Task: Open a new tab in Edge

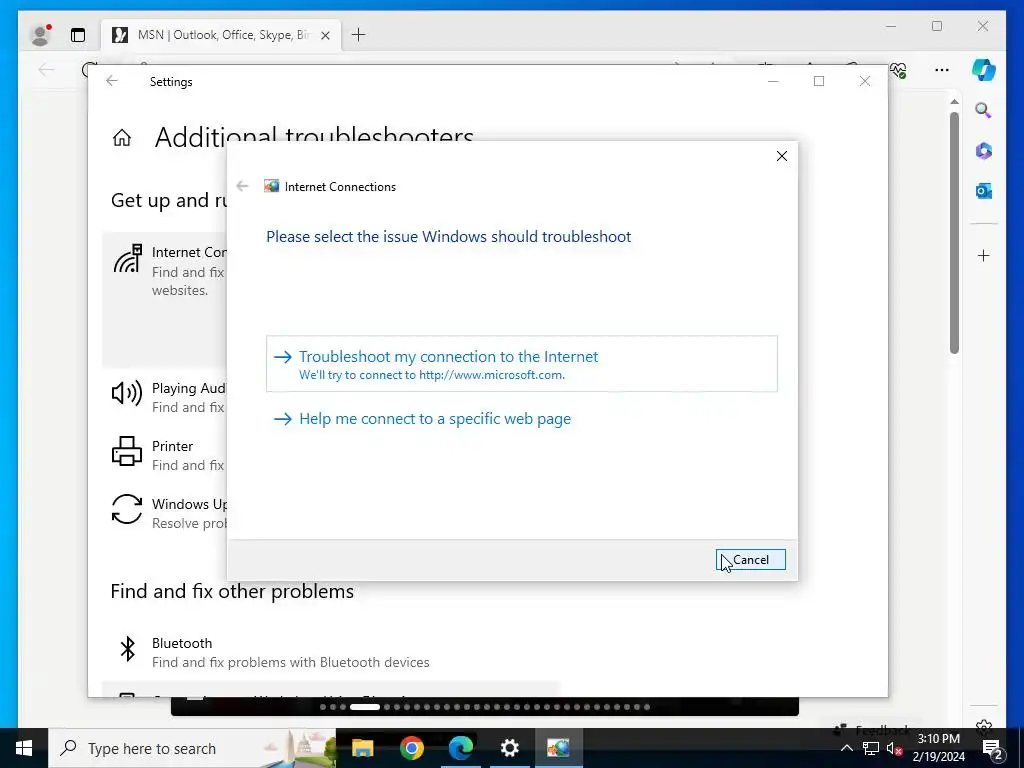Action: pos(359,35)
